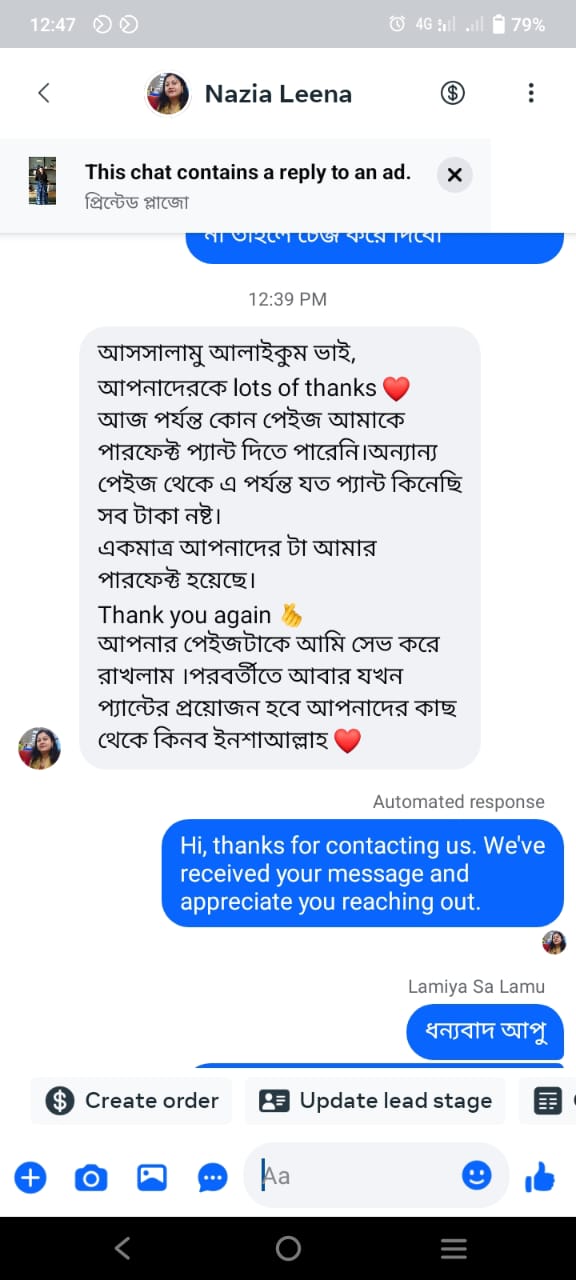Screen dimensions: 576x1280
Task: Open the payment ($) icon in the header
Action: coord(452,93)
